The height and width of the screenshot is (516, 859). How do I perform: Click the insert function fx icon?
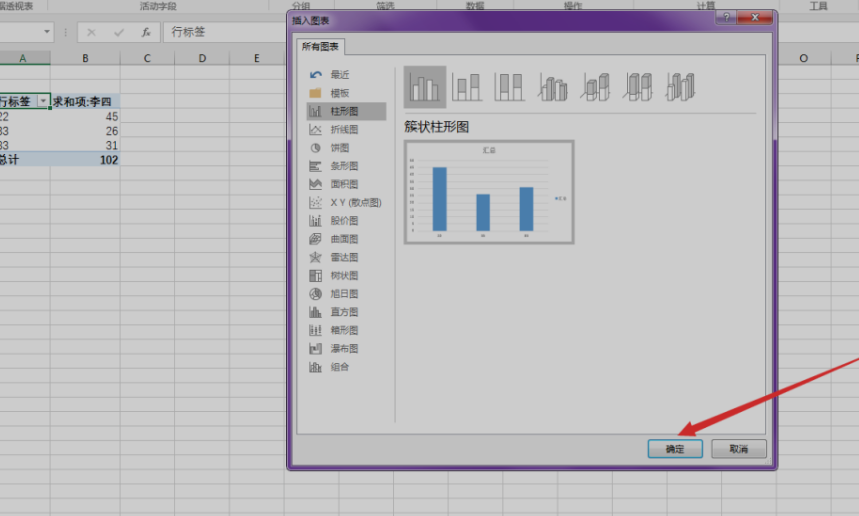click(146, 32)
